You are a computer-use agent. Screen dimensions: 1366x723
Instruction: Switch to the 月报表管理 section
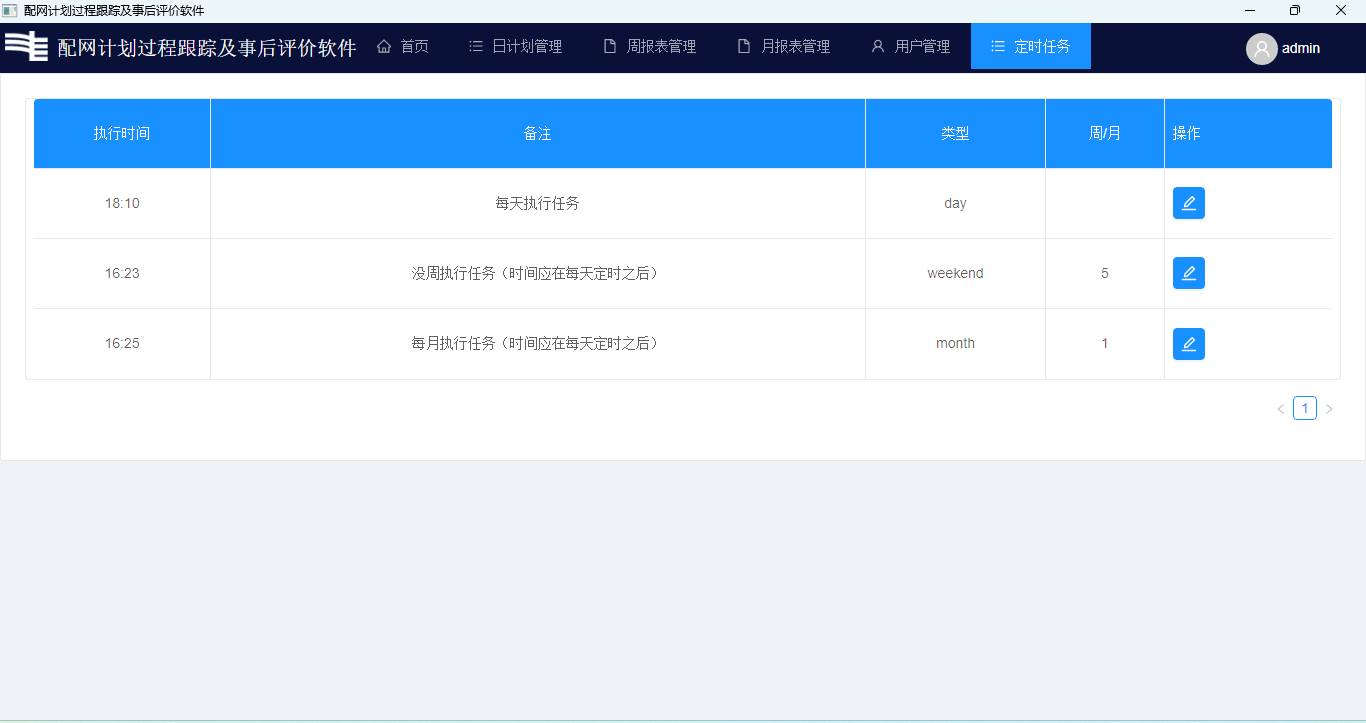click(x=784, y=47)
